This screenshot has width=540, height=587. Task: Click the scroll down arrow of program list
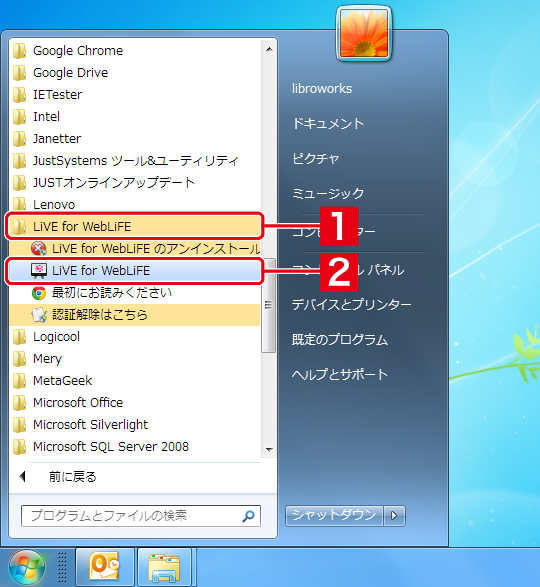coord(269,449)
